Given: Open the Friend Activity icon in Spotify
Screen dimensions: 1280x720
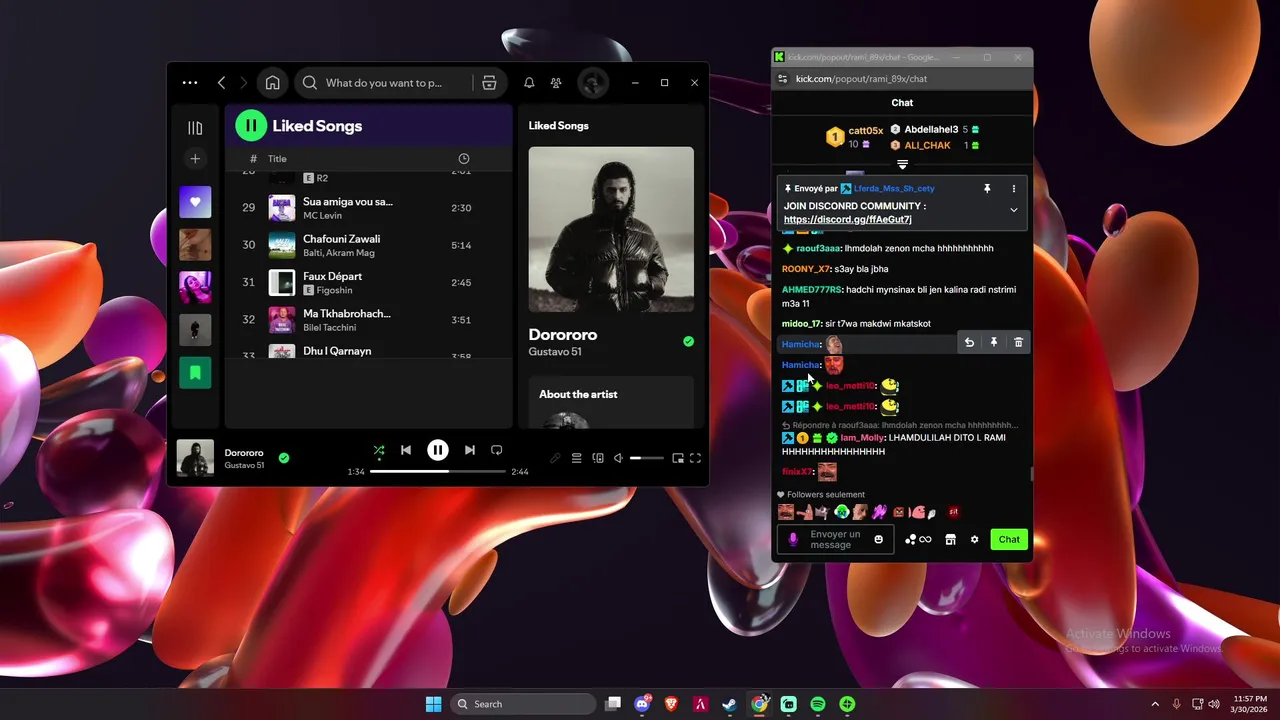Looking at the screenshot, I should coord(556,83).
